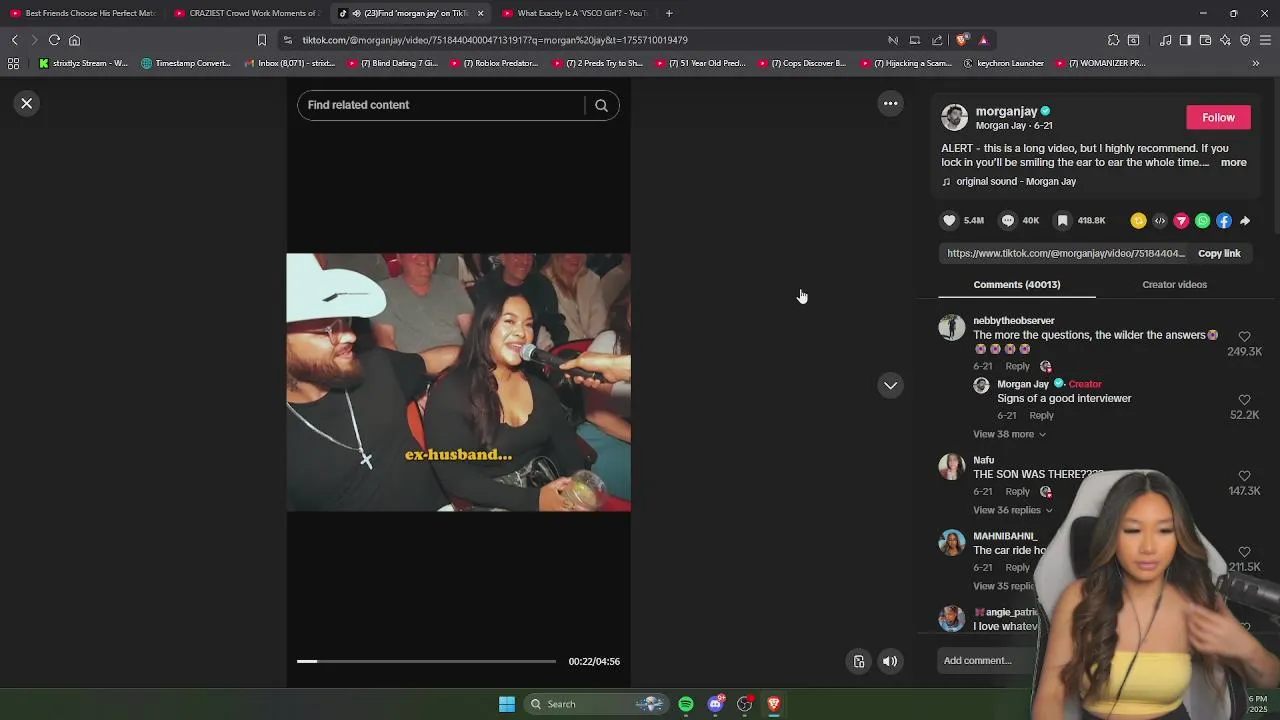Switch to Creator videos tab
1280x720 pixels.
(1174, 285)
